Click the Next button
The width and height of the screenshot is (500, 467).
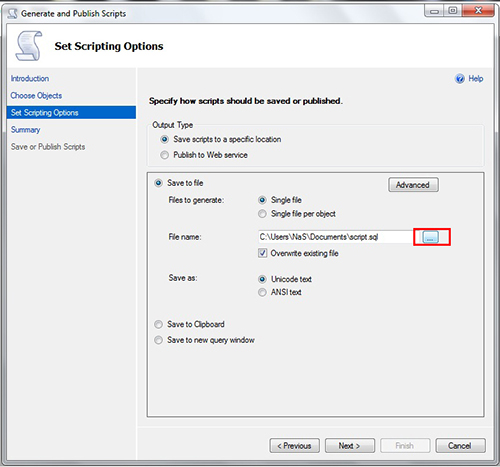(350, 446)
